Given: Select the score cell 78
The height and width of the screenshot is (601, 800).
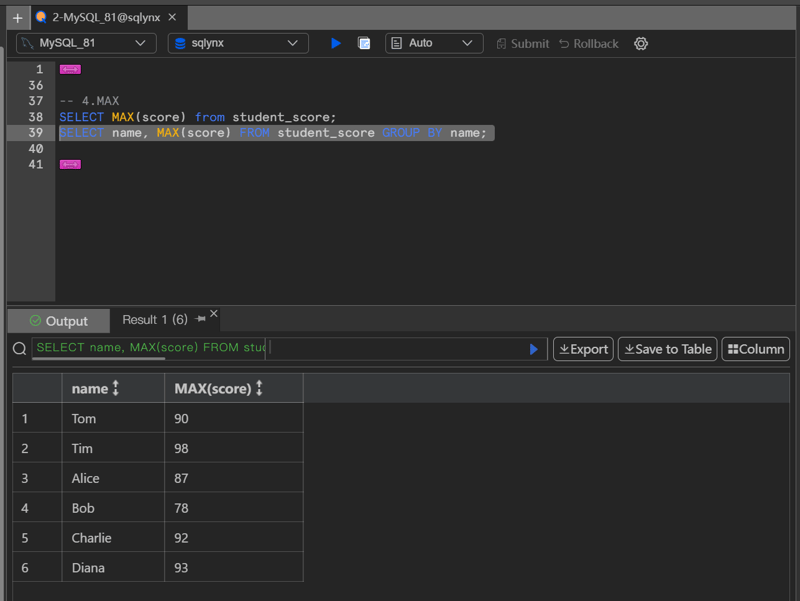Looking at the screenshot, I should [234, 508].
